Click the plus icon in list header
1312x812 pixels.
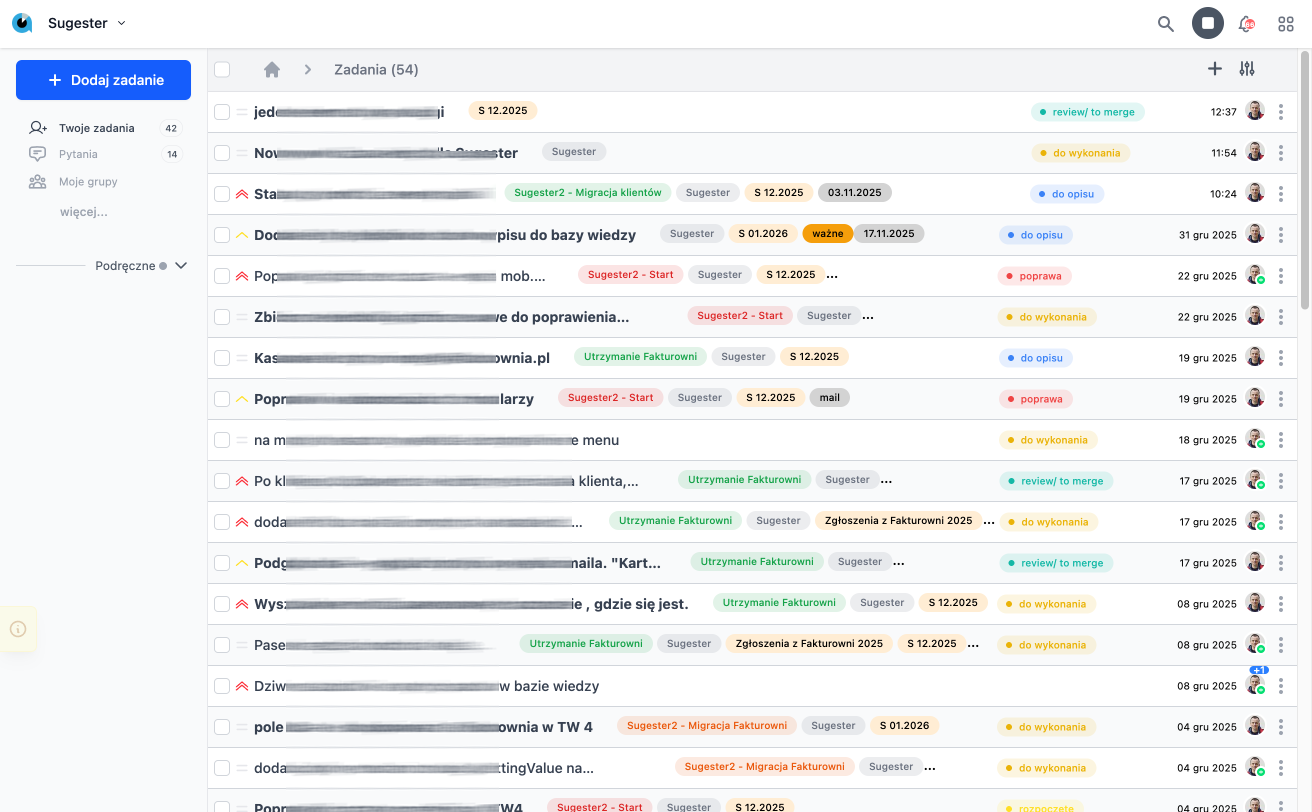pos(1215,69)
